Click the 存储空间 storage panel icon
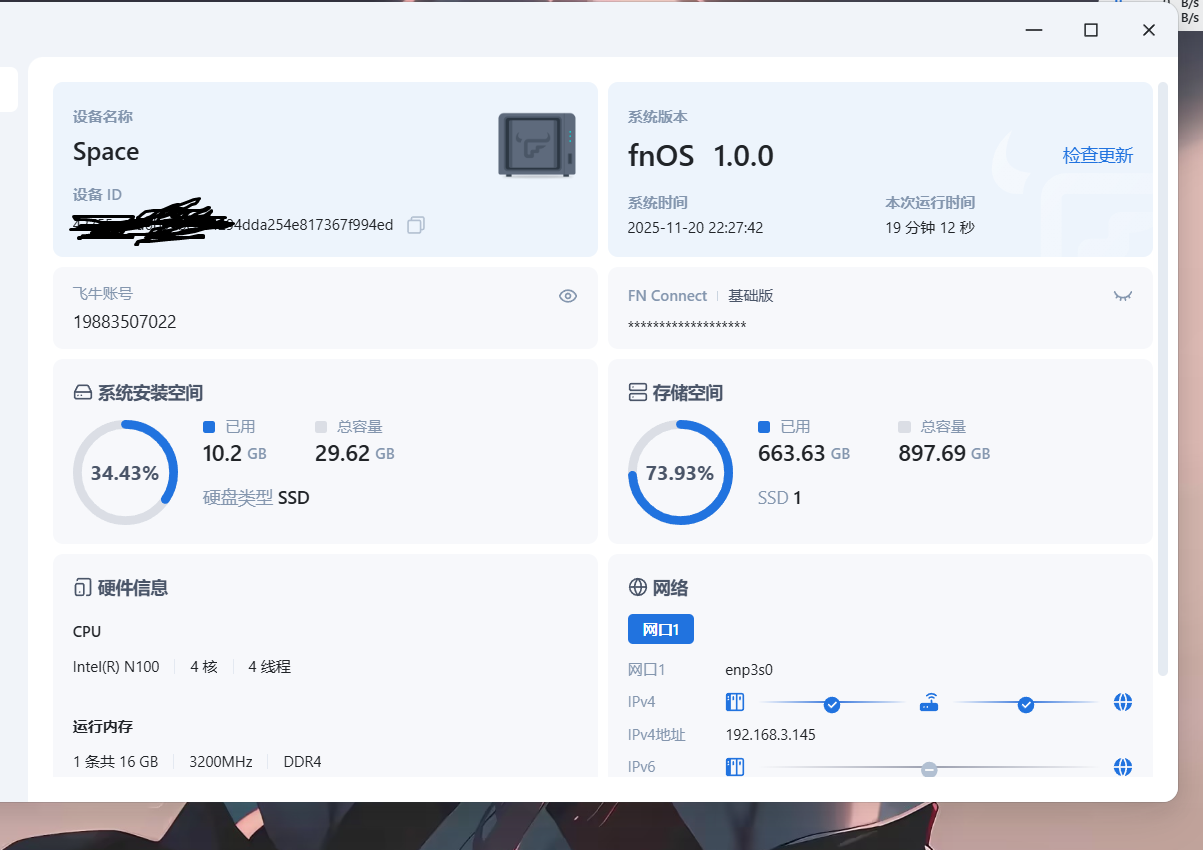This screenshot has width=1203, height=850. (x=637, y=392)
